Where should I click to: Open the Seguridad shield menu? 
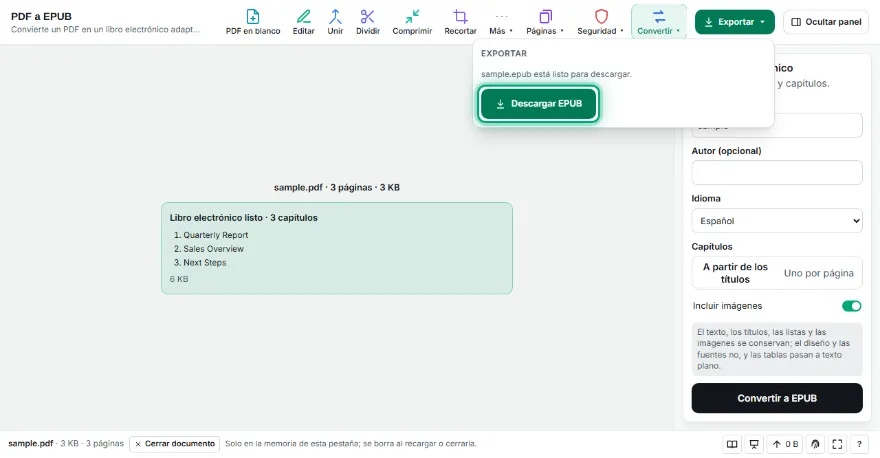[x=601, y=22]
